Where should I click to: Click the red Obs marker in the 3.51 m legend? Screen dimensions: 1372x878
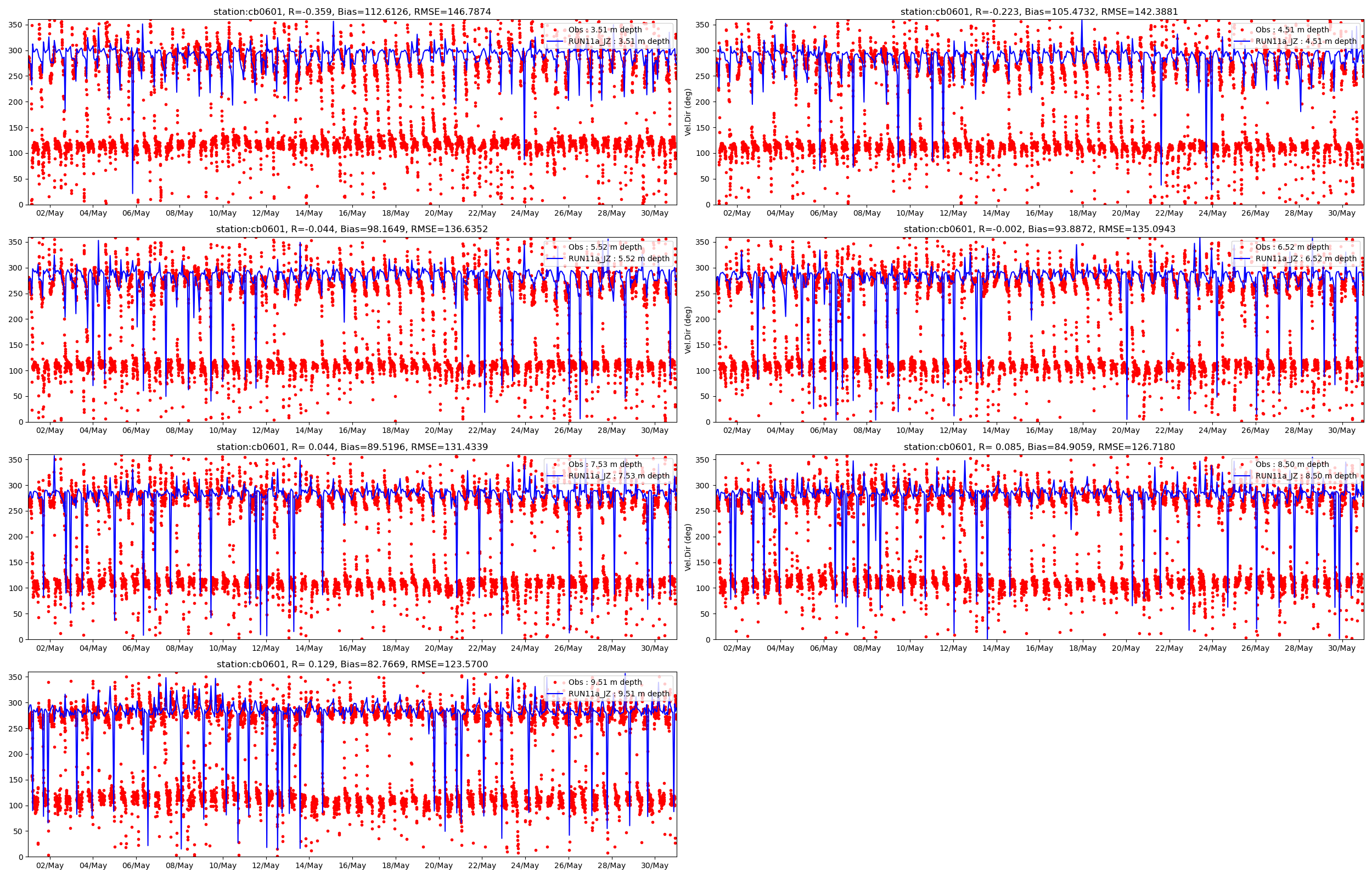(555, 30)
